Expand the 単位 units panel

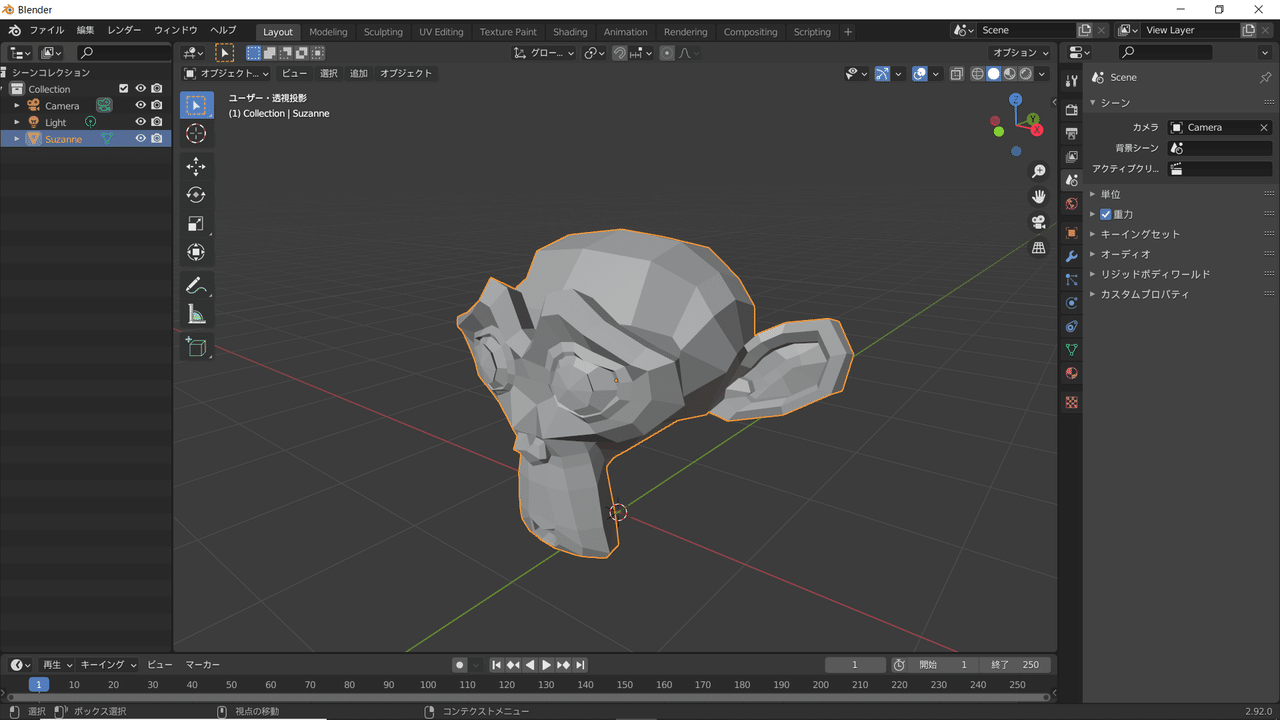1110,194
